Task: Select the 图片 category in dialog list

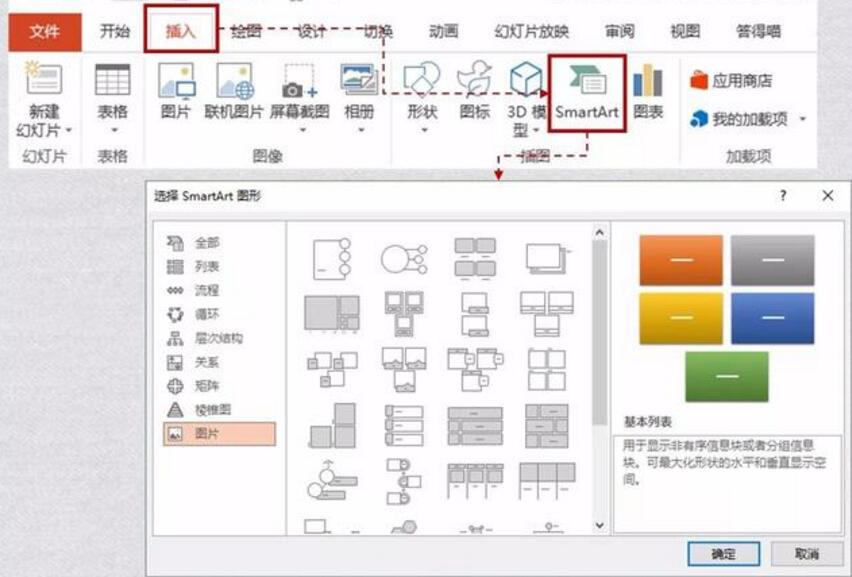Action: pos(220,434)
